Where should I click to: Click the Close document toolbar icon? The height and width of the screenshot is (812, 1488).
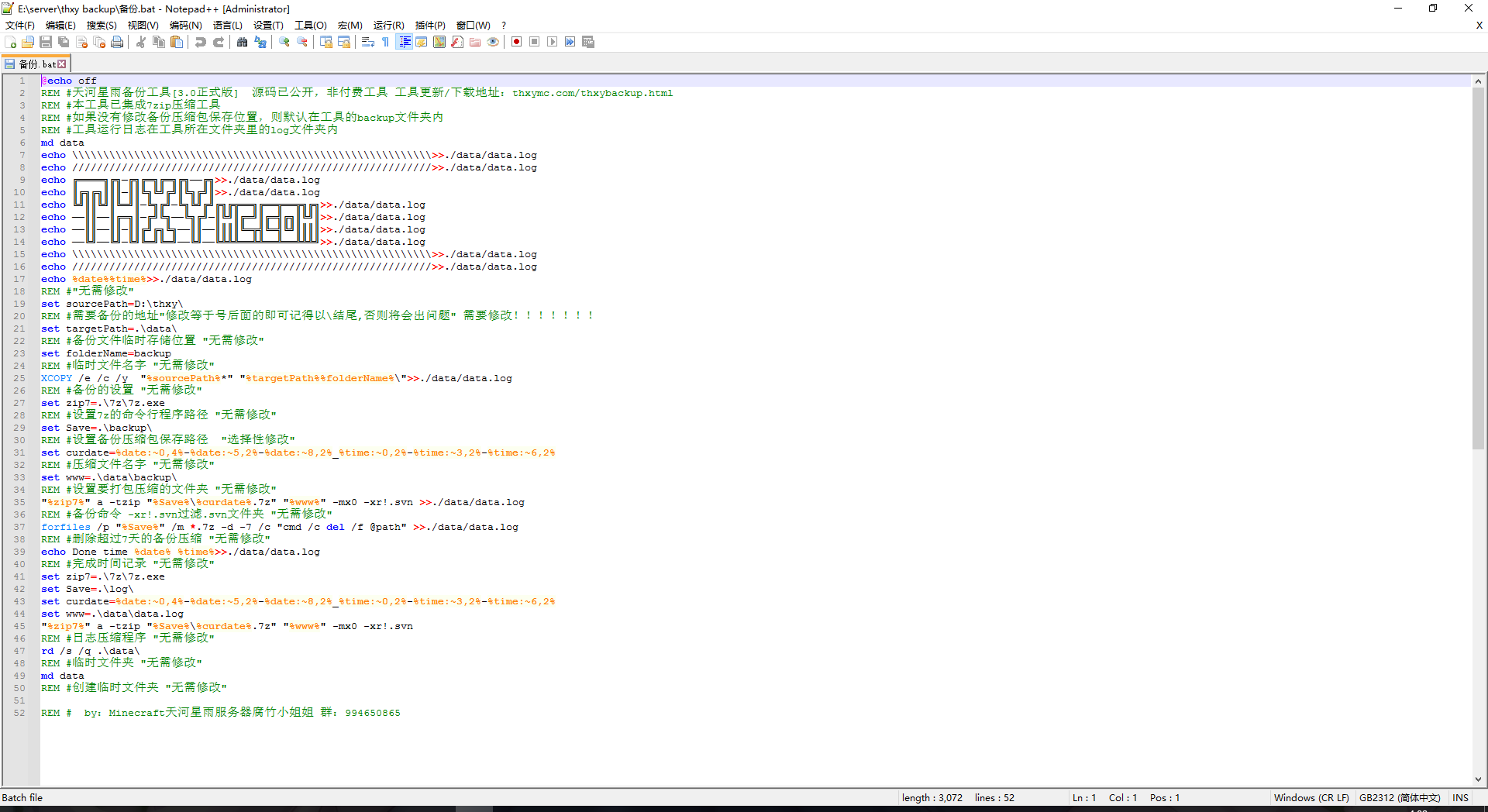tap(81, 42)
